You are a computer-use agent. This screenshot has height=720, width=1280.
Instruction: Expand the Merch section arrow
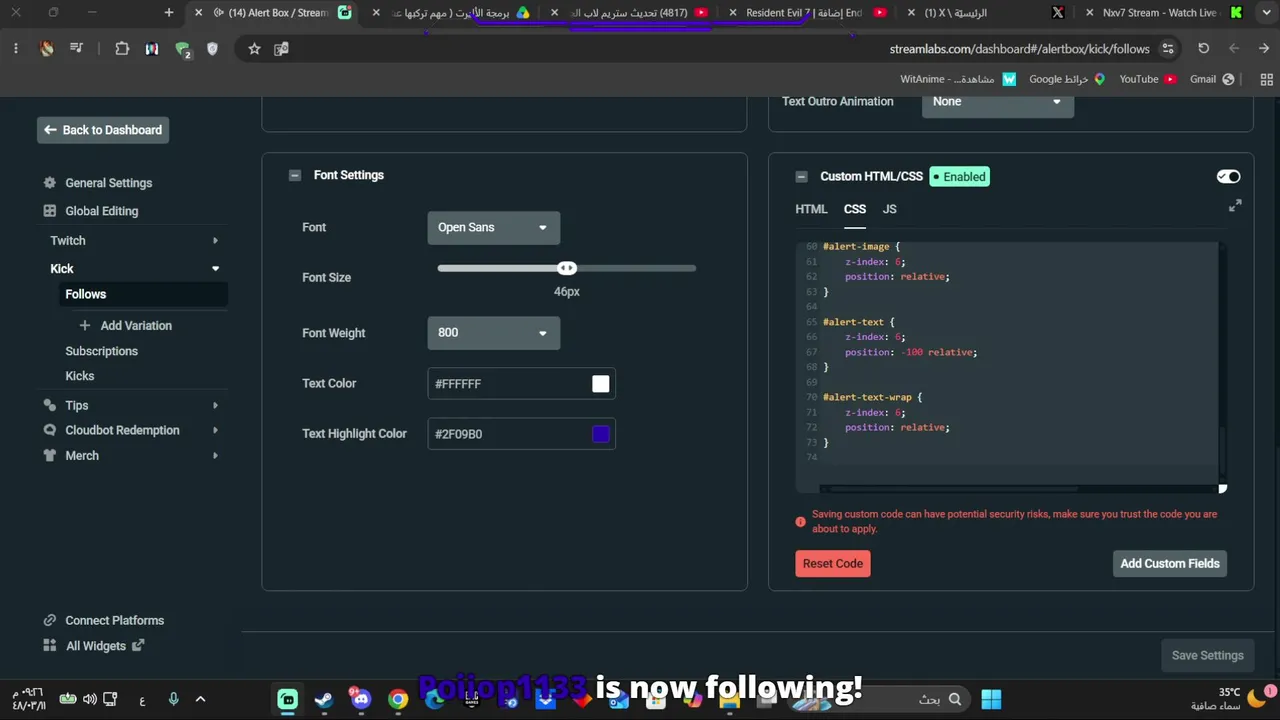pos(215,455)
